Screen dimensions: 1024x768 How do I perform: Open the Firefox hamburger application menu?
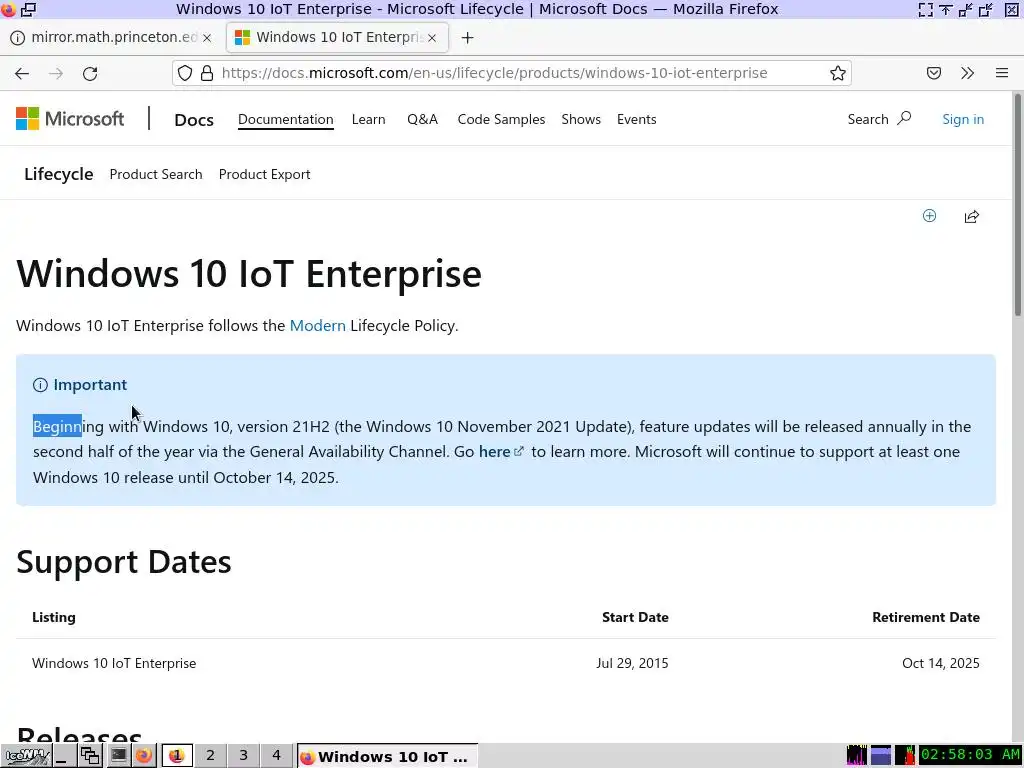coord(1002,73)
